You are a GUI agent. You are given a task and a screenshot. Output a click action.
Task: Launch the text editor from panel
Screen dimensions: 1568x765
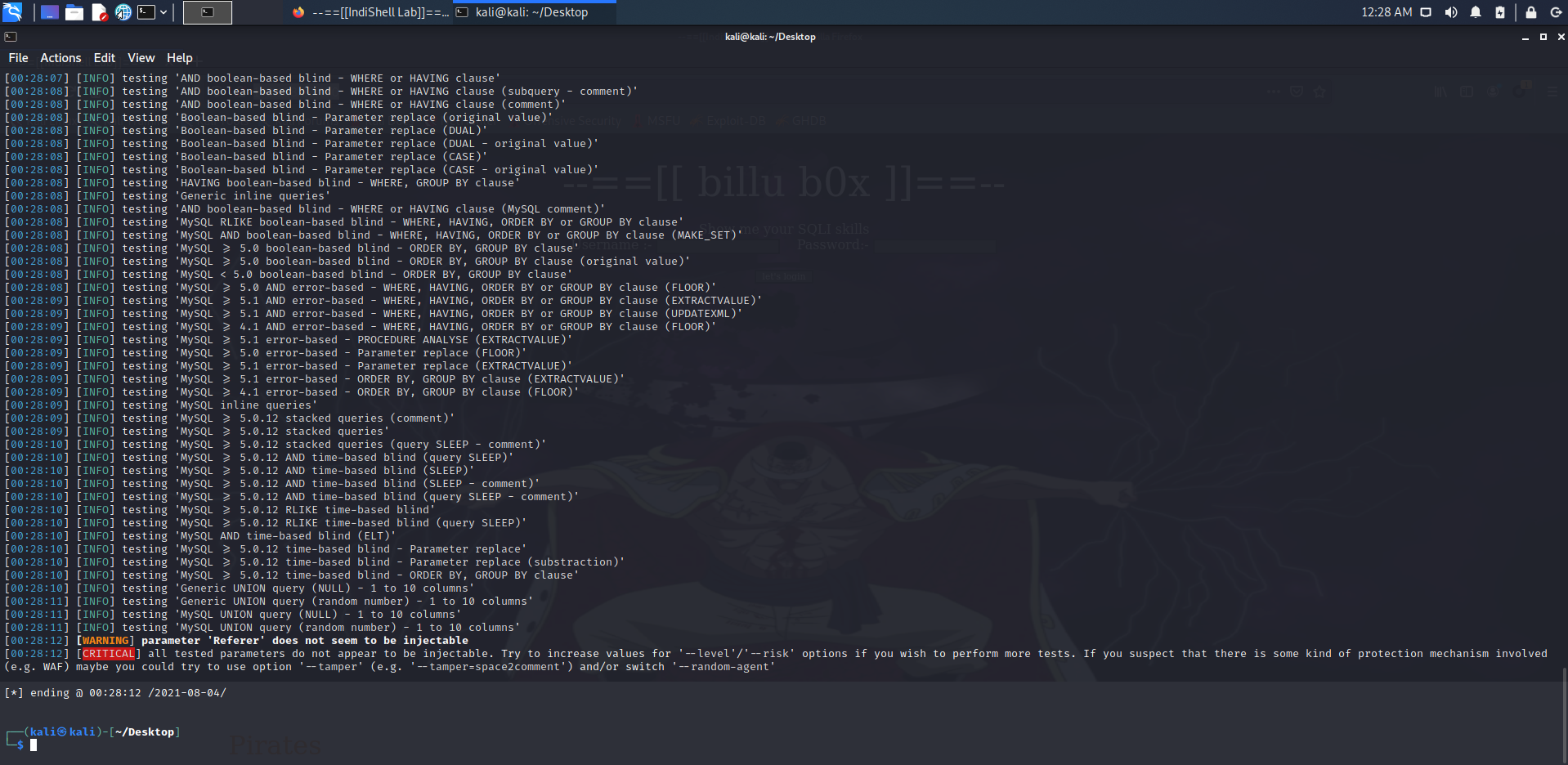click(99, 12)
